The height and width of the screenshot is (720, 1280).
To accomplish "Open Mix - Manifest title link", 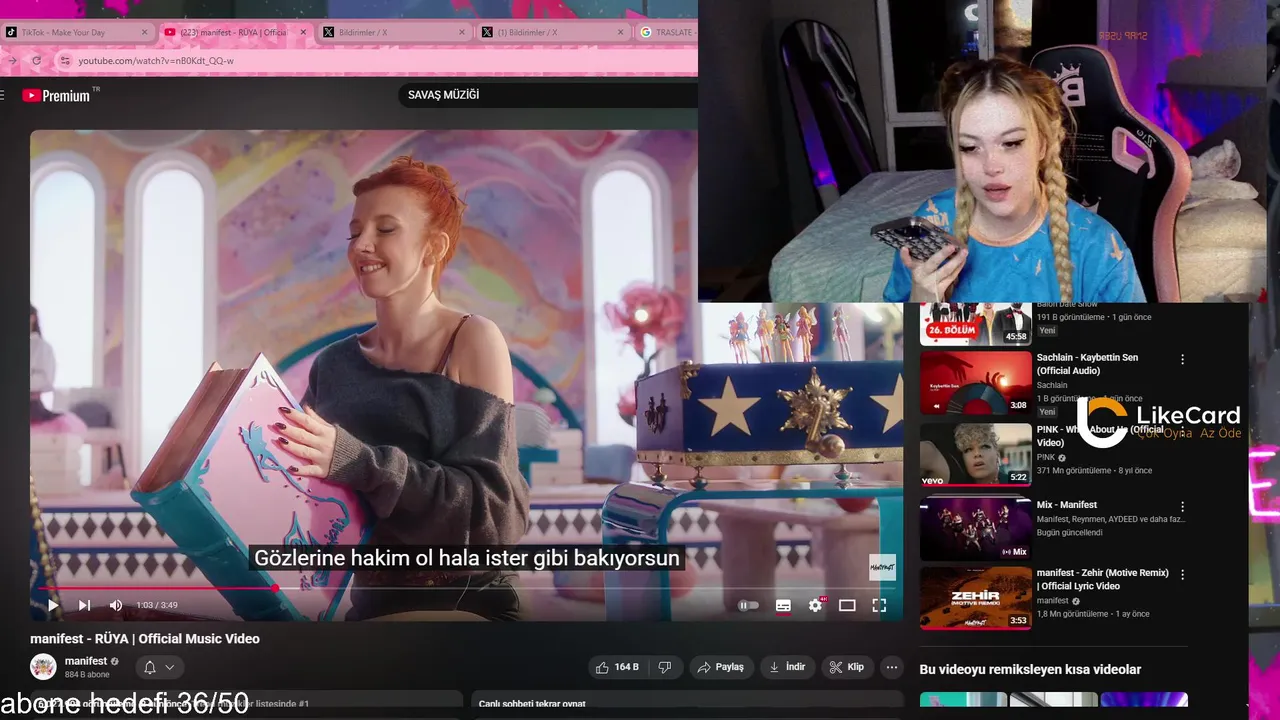I will coord(1067,505).
